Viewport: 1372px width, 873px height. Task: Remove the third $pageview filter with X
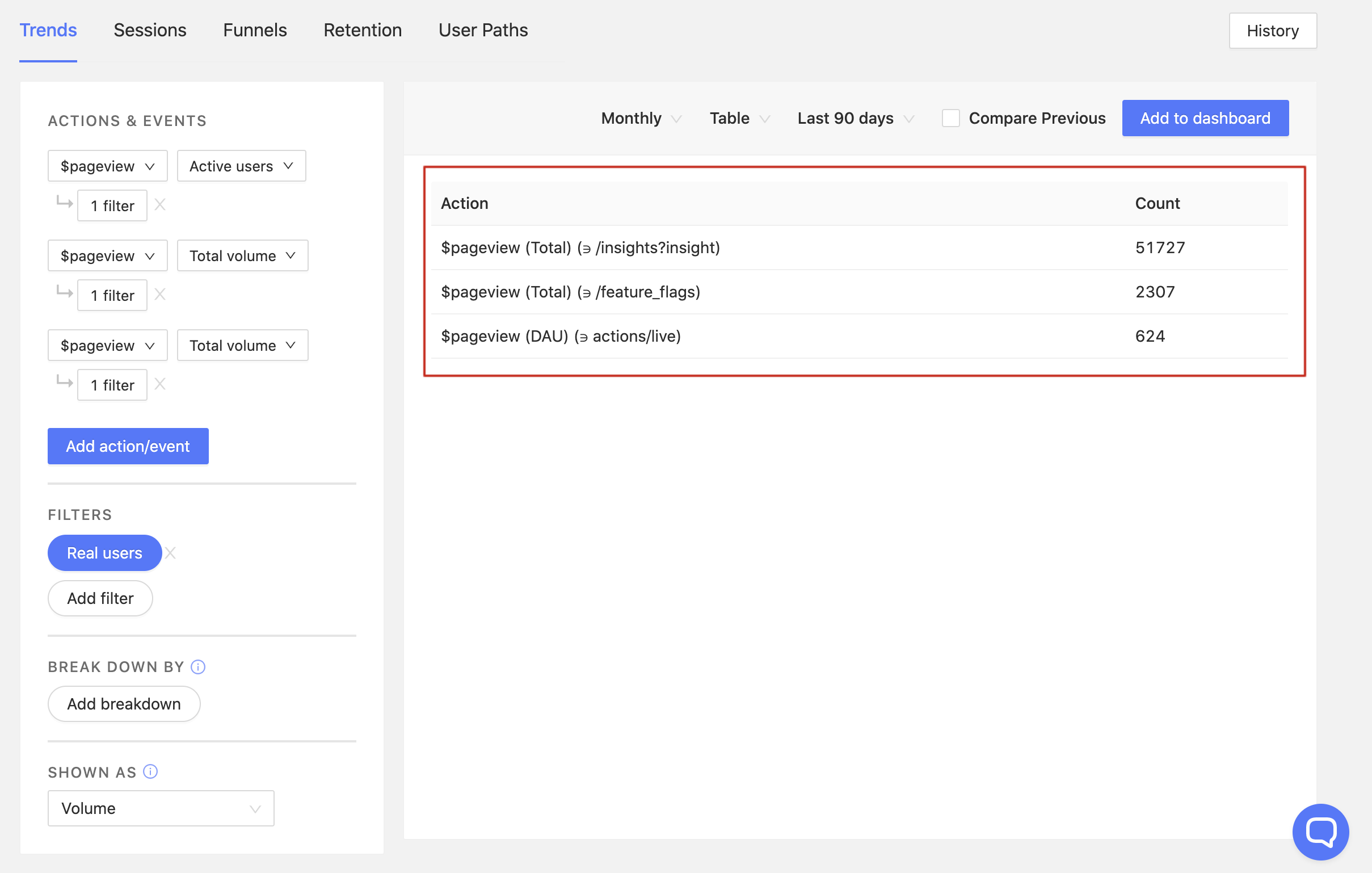(160, 384)
